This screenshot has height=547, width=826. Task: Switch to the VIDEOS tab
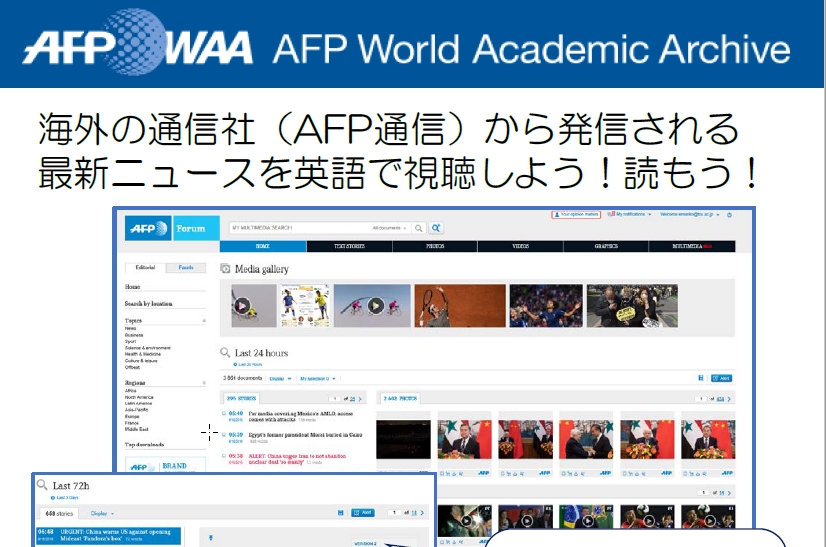pos(520,246)
